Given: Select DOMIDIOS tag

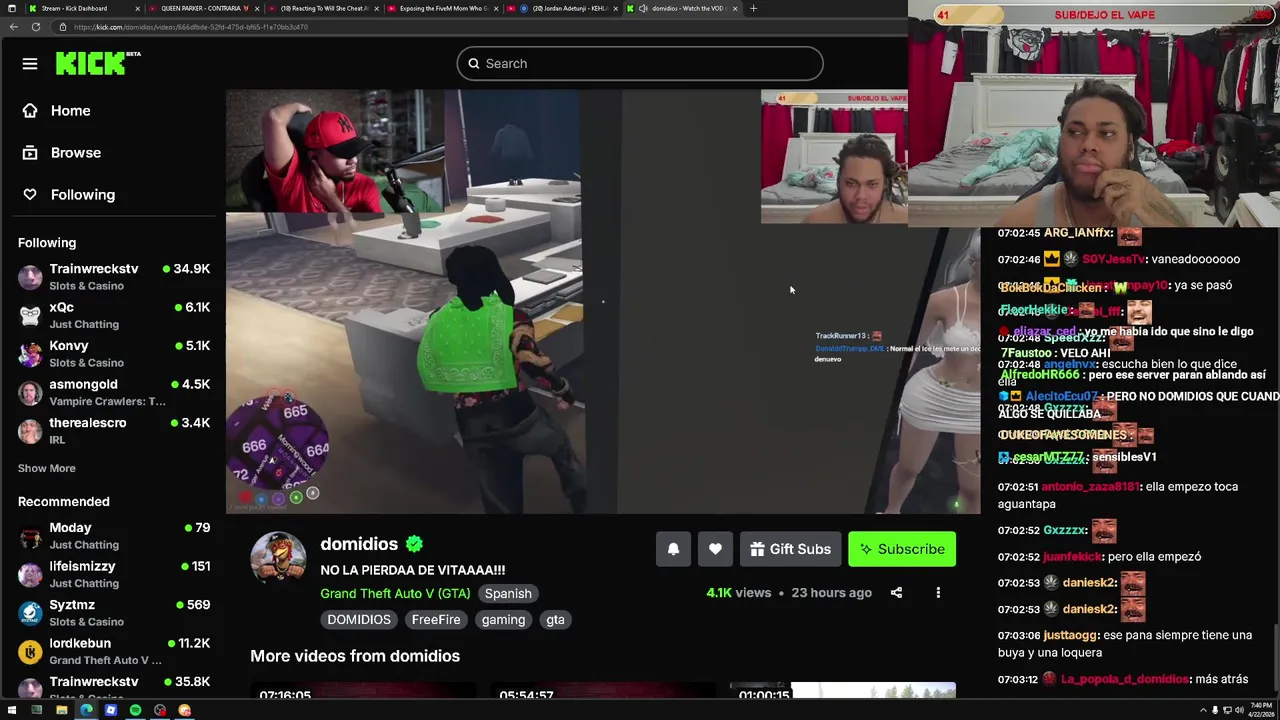Looking at the screenshot, I should [359, 620].
